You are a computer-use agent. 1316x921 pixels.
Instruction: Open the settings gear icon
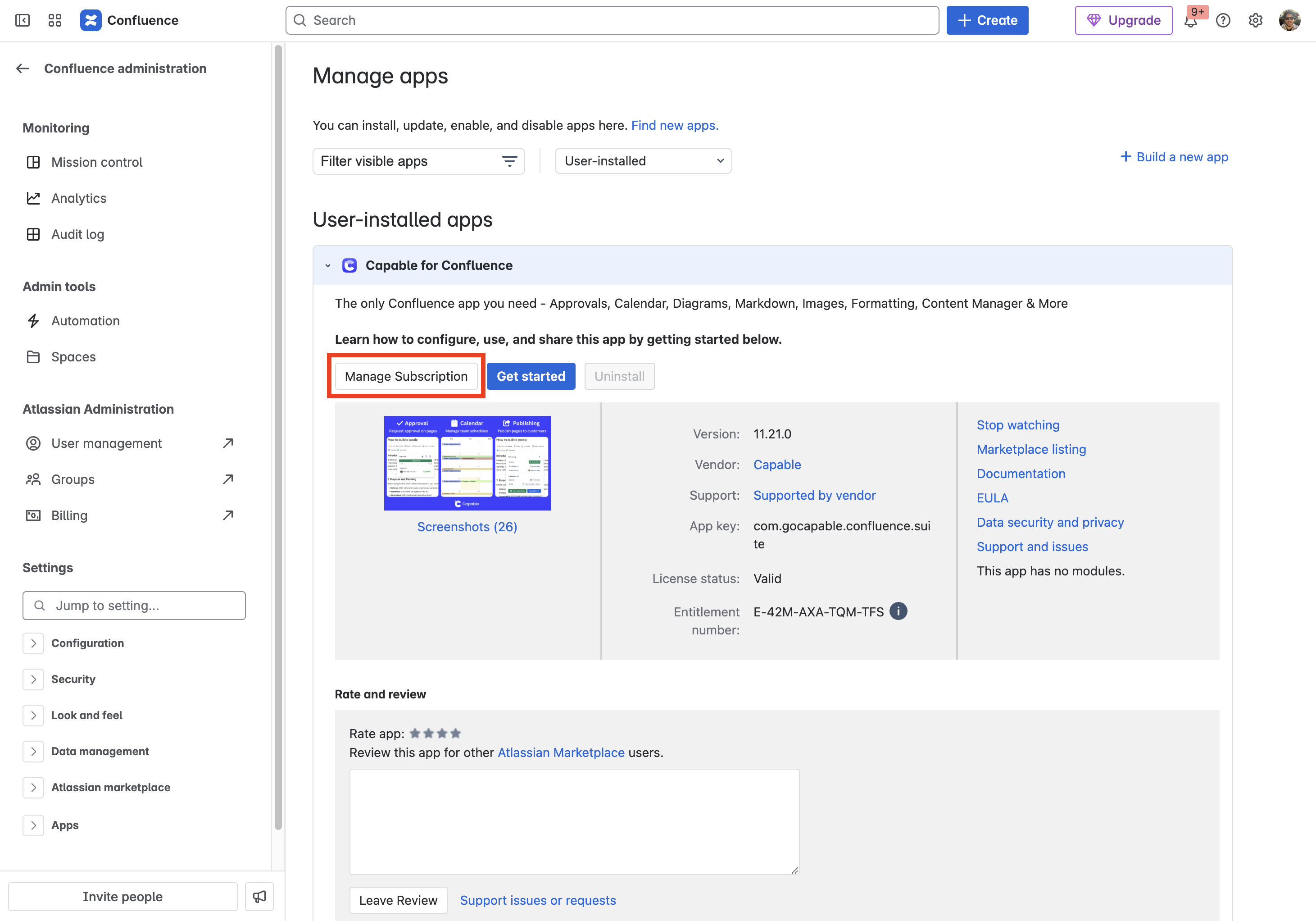pos(1255,21)
